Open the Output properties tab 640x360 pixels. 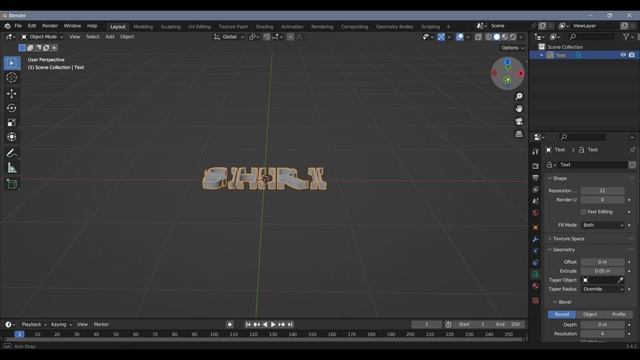coord(536,178)
